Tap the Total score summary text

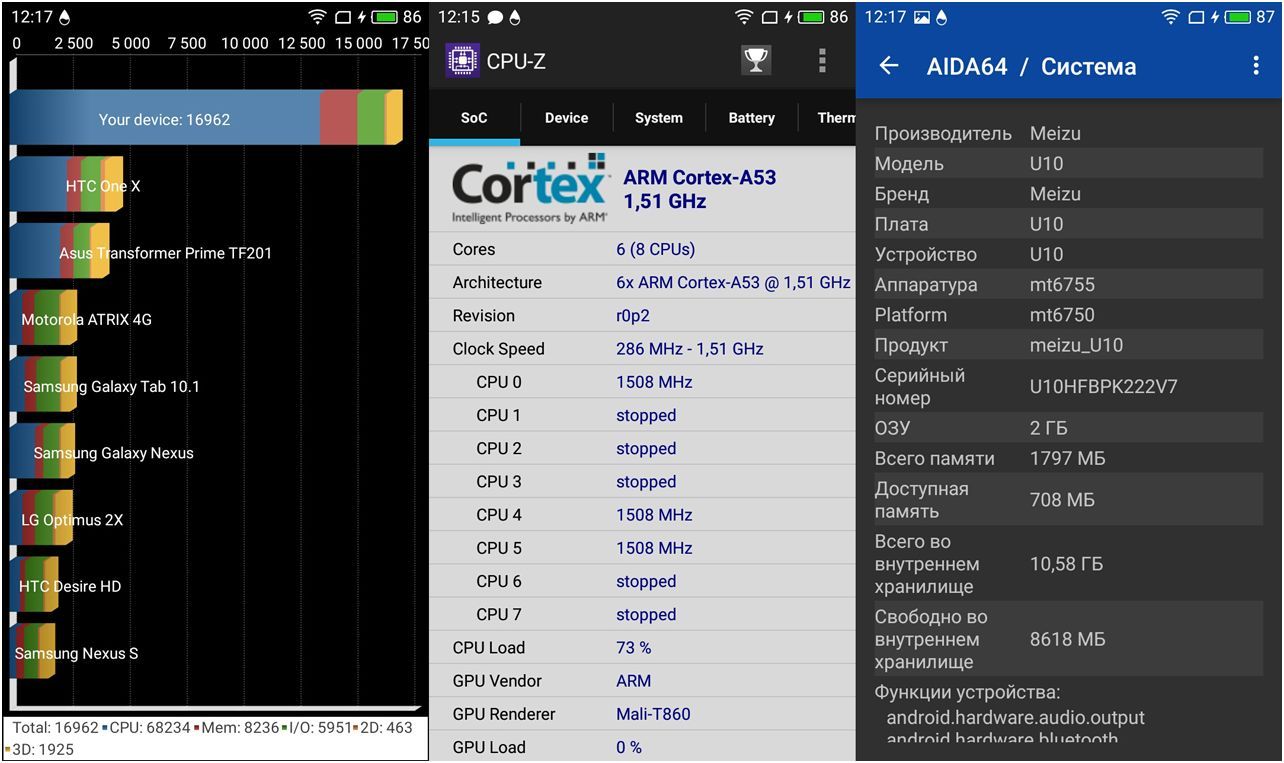[213, 738]
